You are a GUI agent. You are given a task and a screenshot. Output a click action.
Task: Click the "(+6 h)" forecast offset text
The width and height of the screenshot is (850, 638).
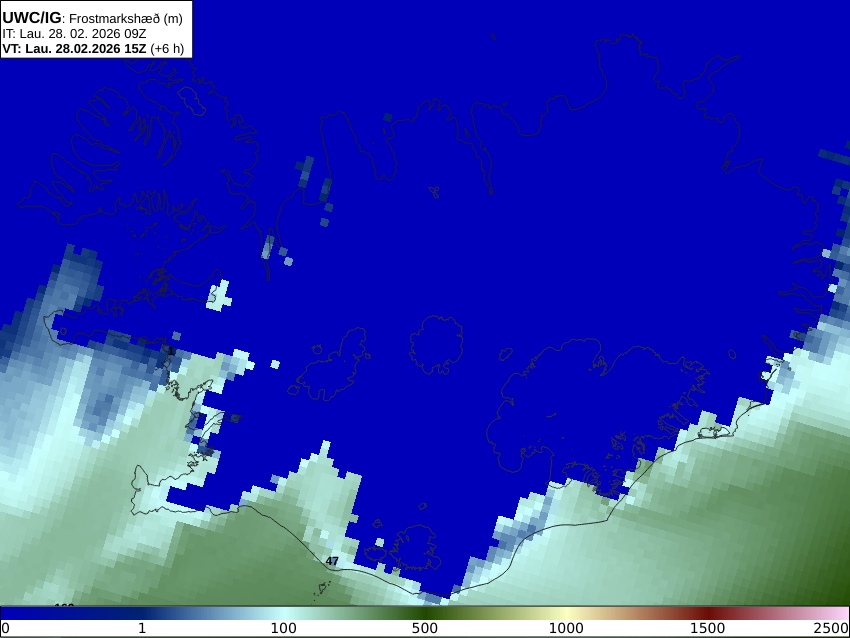[x=168, y=49]
